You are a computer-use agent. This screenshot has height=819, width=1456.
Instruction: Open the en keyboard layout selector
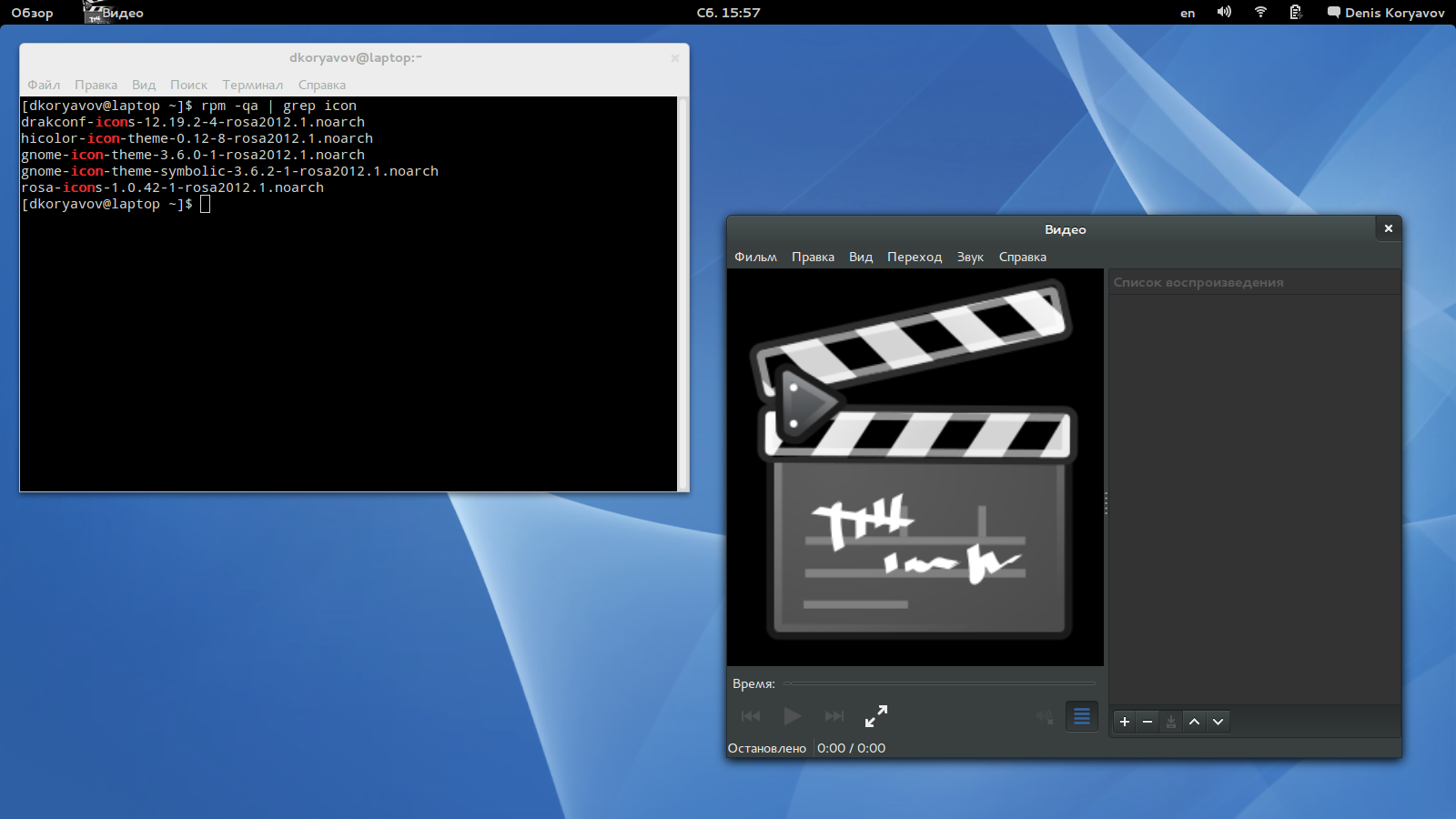pos(1188,13)
